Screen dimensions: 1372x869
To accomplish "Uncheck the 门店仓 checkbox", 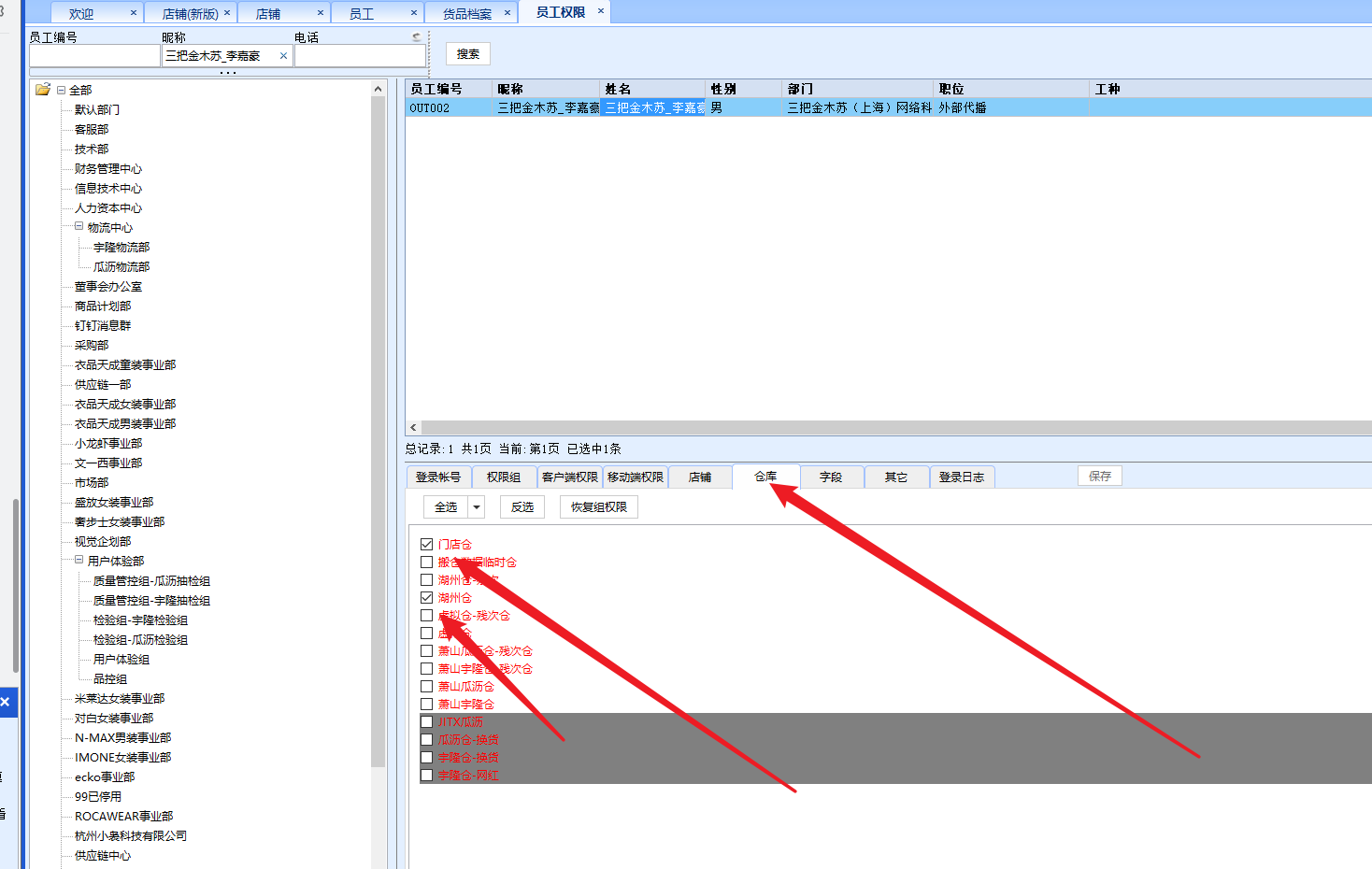I will click(427, 544).
